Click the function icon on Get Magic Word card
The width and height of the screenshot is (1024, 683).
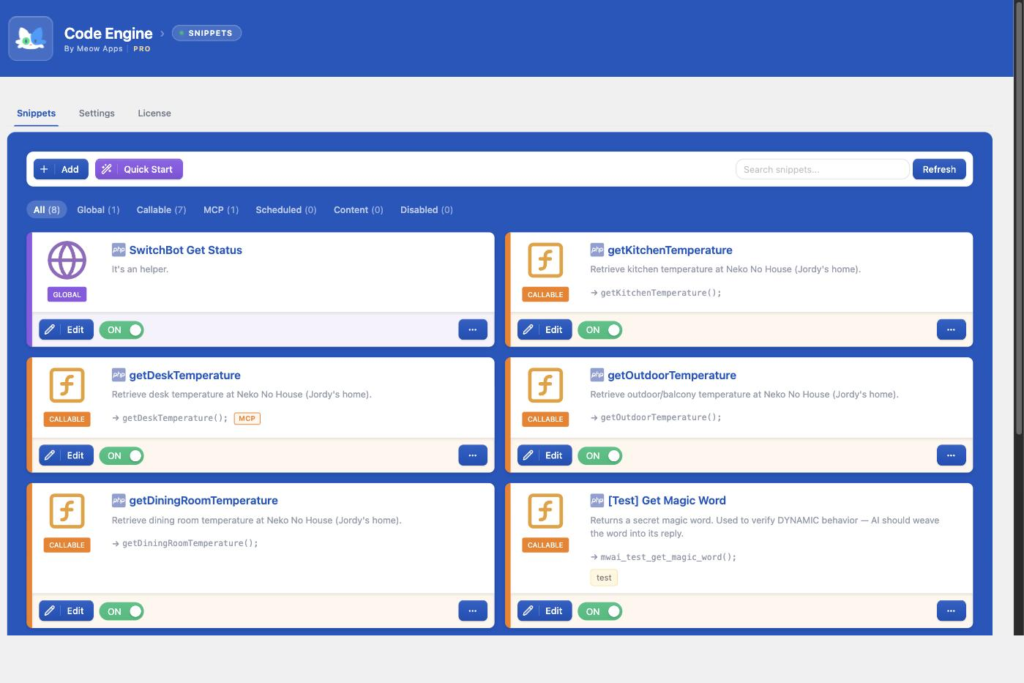coord(545,511)
